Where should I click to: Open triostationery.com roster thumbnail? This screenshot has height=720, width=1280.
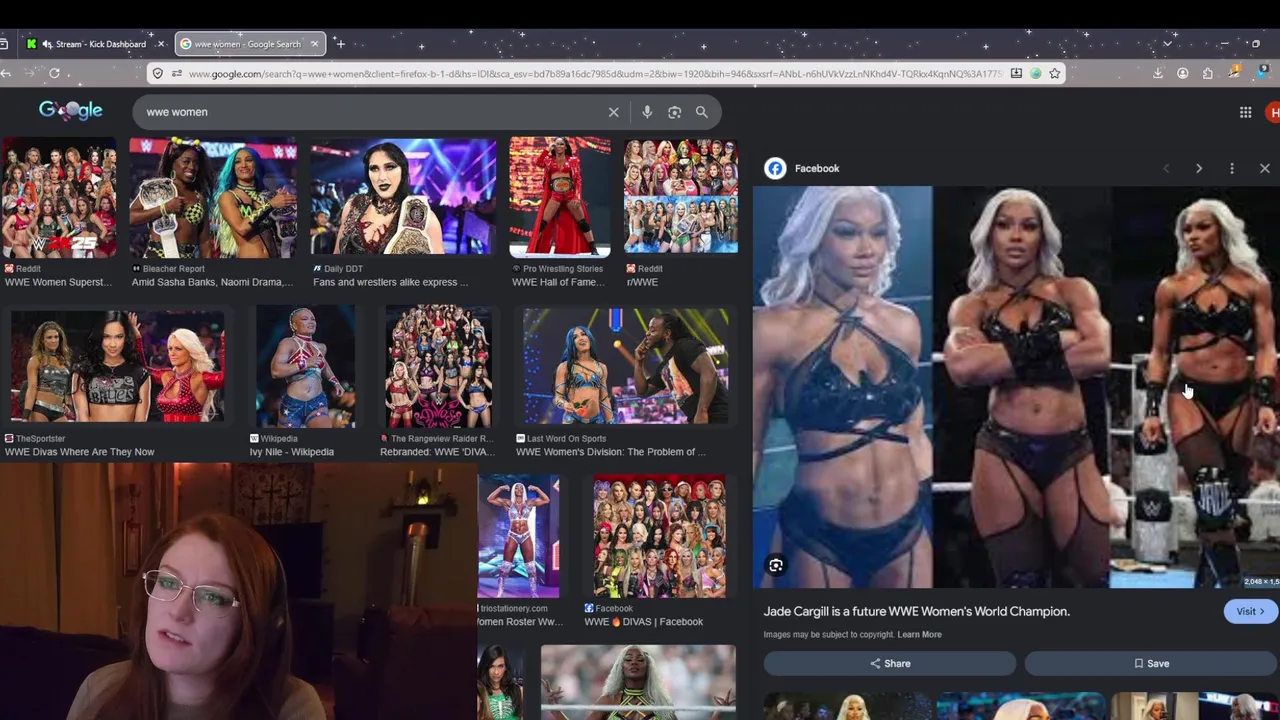(518, 536)
